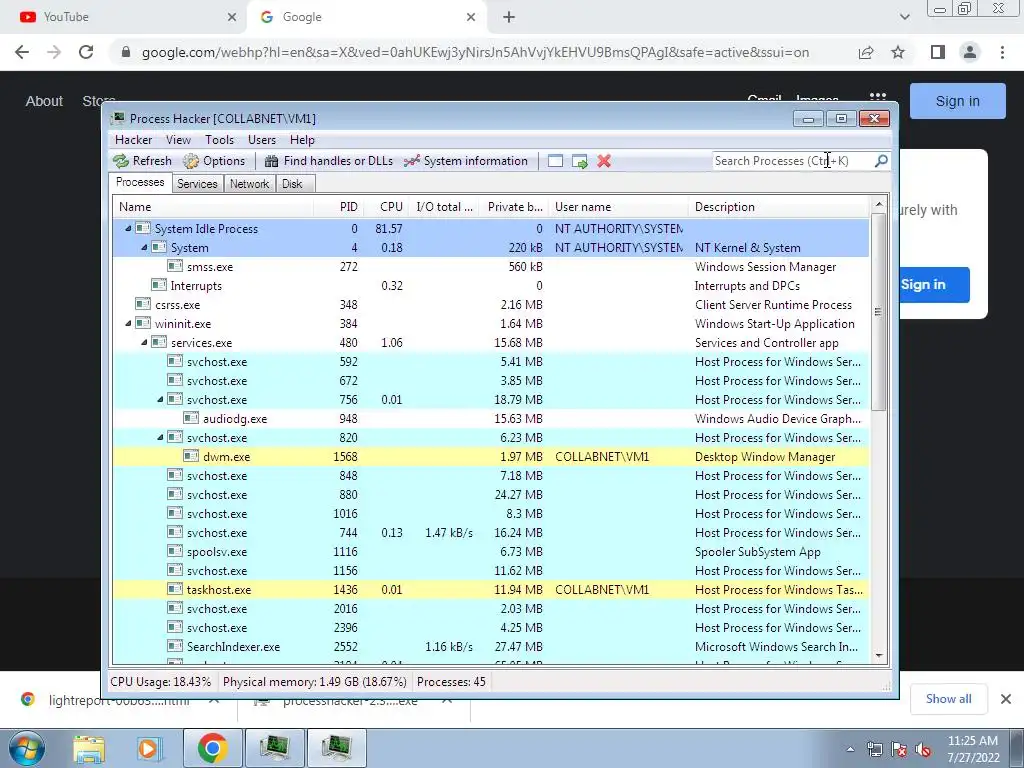
Task: Click the search magnifier icon in Process Hacker
Action: 881,161
